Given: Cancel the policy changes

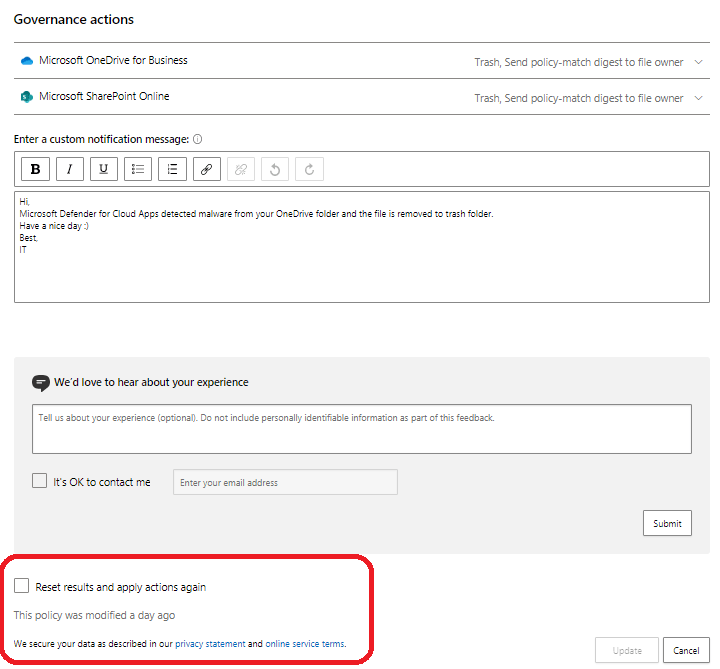Looking at the screenshot, I should 686,650.
